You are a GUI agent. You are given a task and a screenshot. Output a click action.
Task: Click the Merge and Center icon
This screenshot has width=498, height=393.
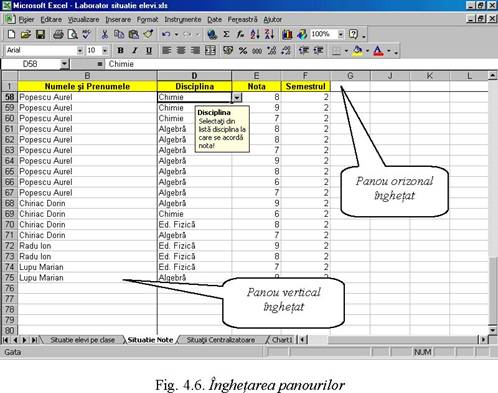pos(210,51)
